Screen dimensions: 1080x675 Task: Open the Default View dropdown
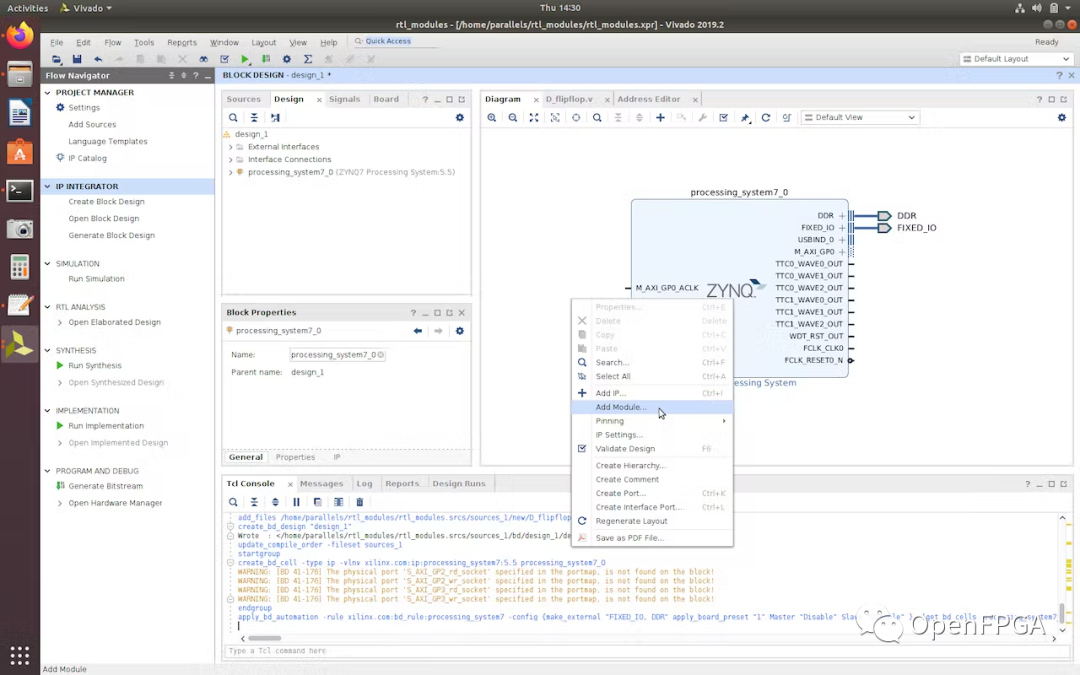(x=860, y=118)
